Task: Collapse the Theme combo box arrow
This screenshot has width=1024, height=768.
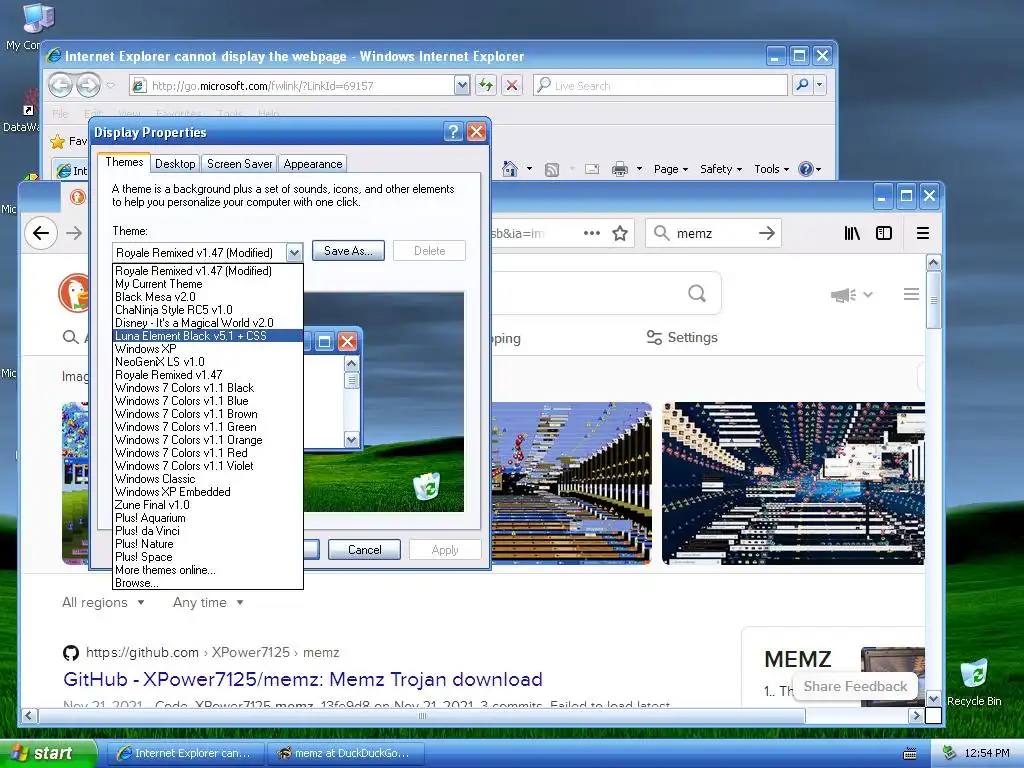Action: [x=295, y=252]
